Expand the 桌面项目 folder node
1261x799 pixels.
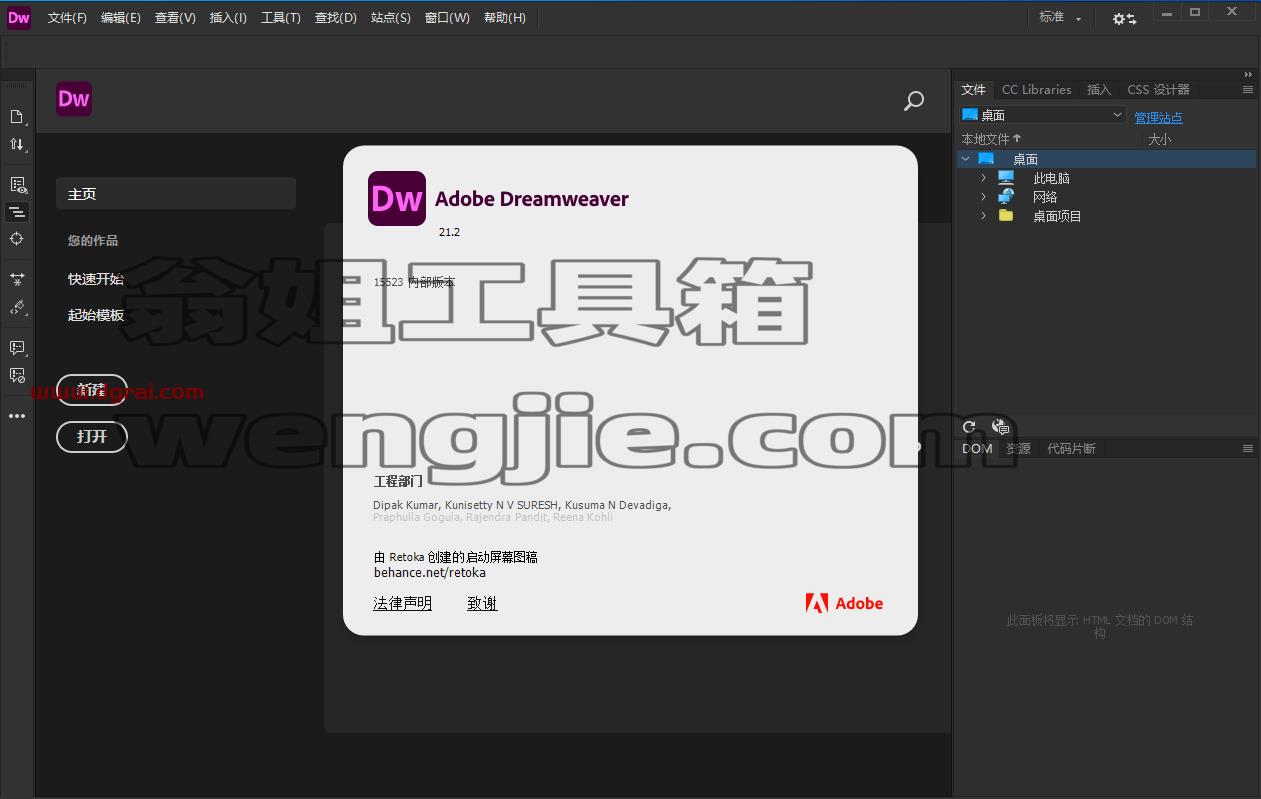[x=983, y=216]
